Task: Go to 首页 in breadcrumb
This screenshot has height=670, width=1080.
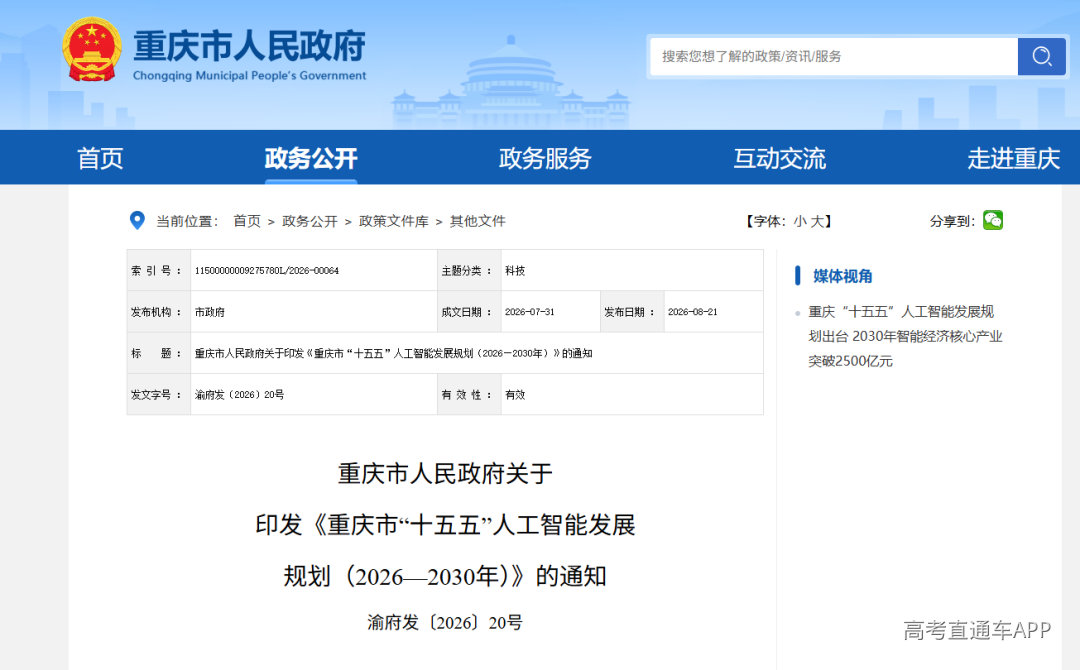Action: tap(247, 221)
